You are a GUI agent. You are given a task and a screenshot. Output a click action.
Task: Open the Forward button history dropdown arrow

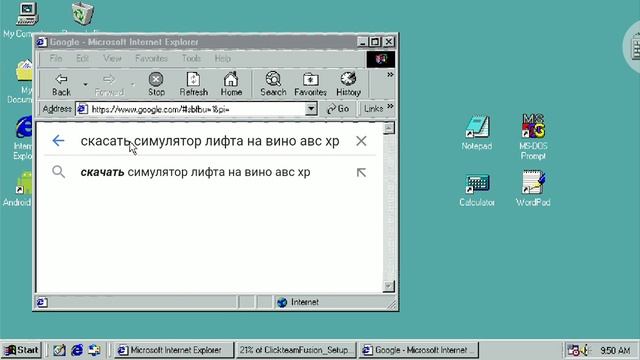(133, 84)
